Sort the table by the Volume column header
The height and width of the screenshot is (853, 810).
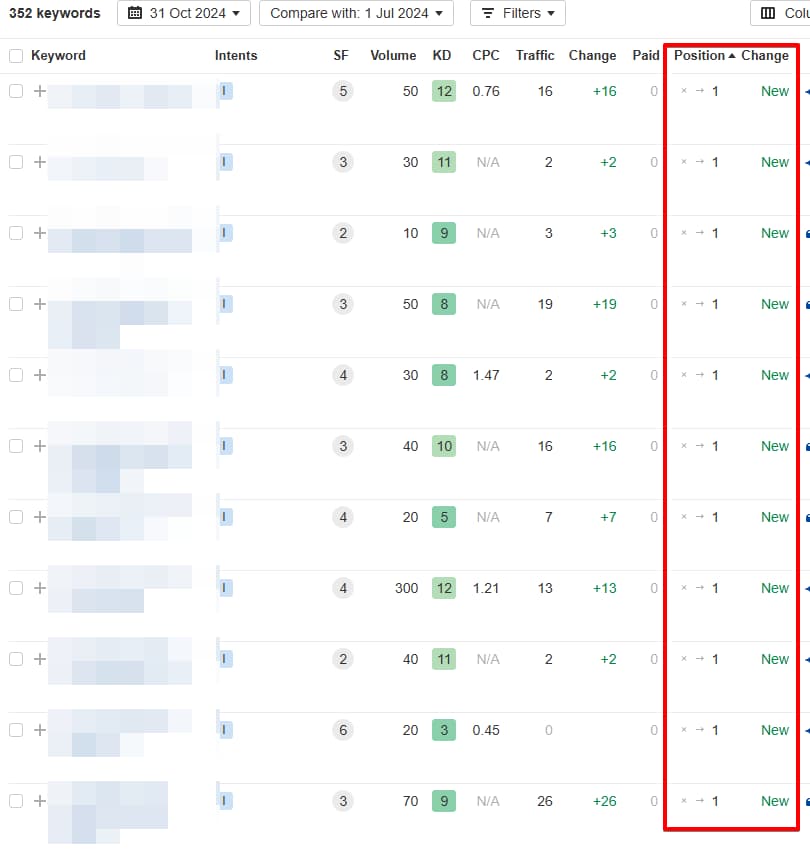[392, 55]
